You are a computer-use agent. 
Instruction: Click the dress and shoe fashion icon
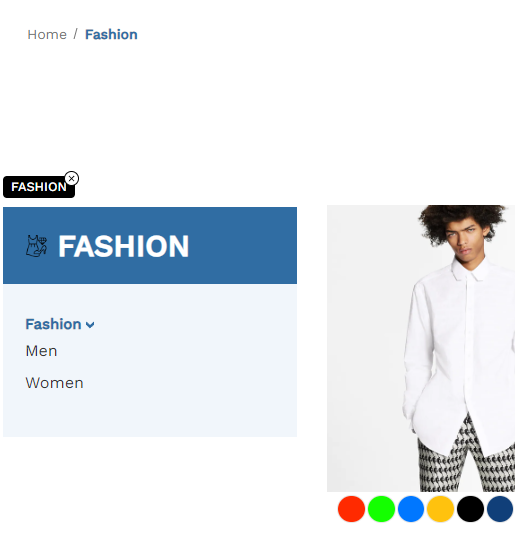[36, 246]
